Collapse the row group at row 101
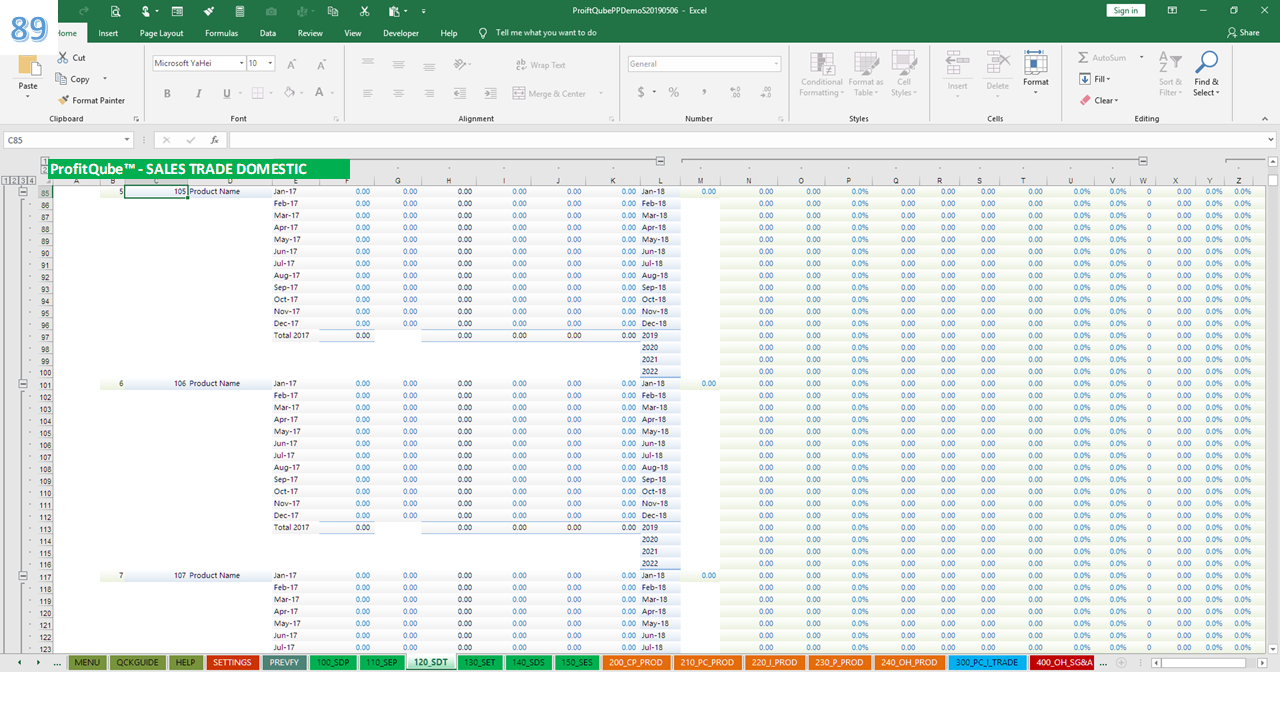The height and width of the screenshot is (720, 1280). [x=23, y=383]
